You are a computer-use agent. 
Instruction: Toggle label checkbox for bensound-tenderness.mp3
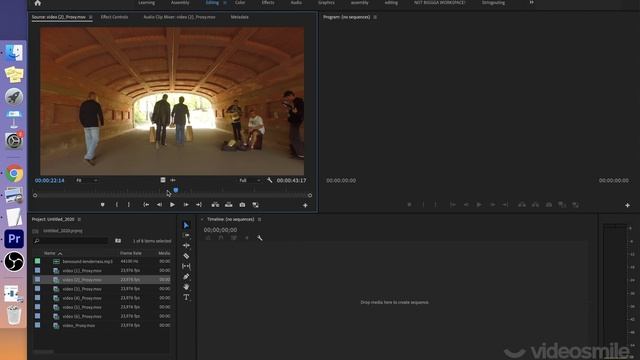[x=38, y=261]
